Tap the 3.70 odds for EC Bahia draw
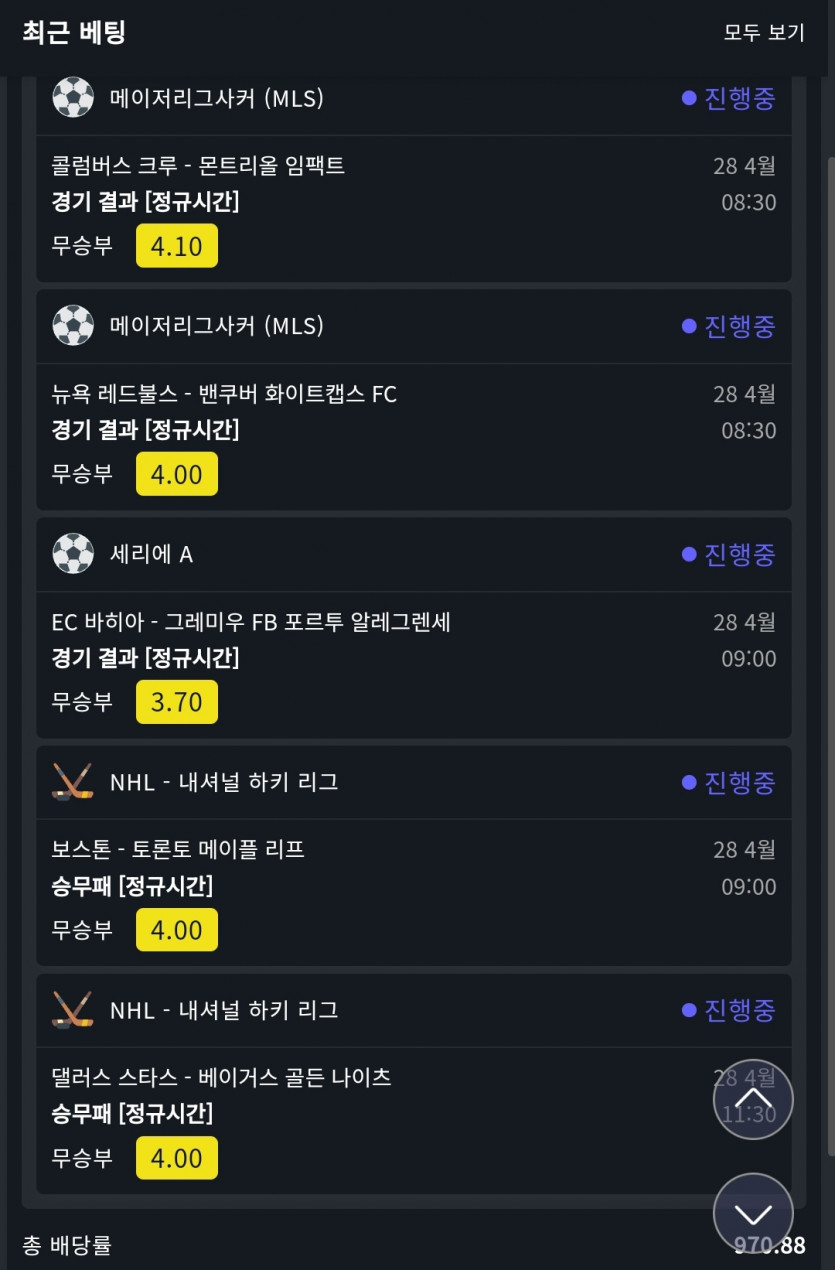The height and width of the screenshot is (1270, 835). tap(177, 702)
